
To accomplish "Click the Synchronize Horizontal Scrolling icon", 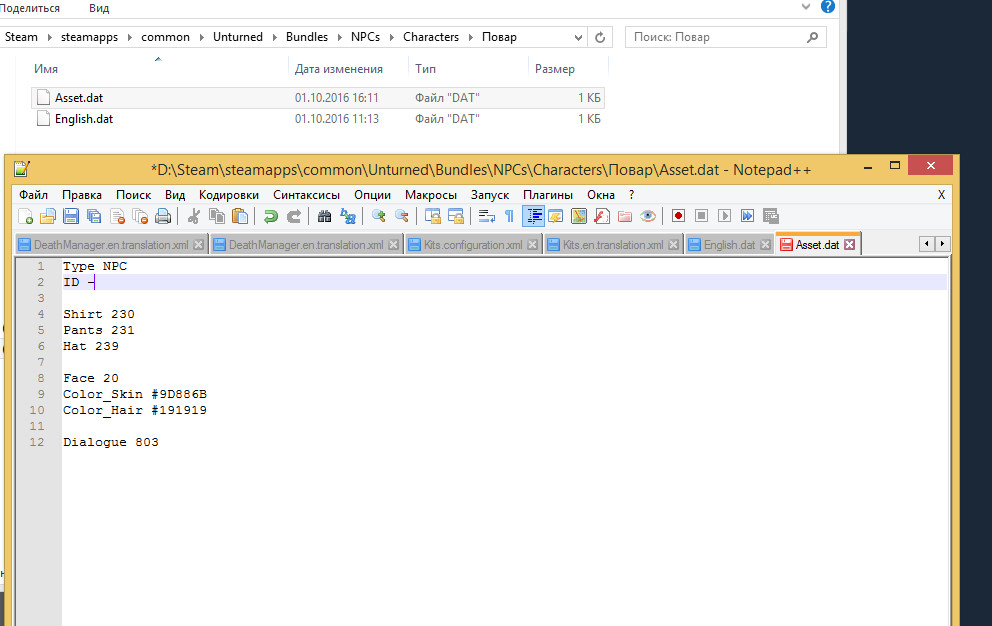I will tap(456, 216).
